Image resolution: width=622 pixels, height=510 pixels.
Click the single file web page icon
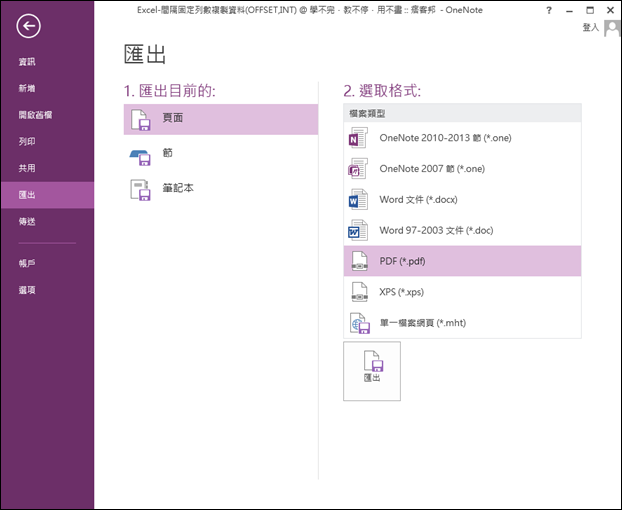point(359,323)
